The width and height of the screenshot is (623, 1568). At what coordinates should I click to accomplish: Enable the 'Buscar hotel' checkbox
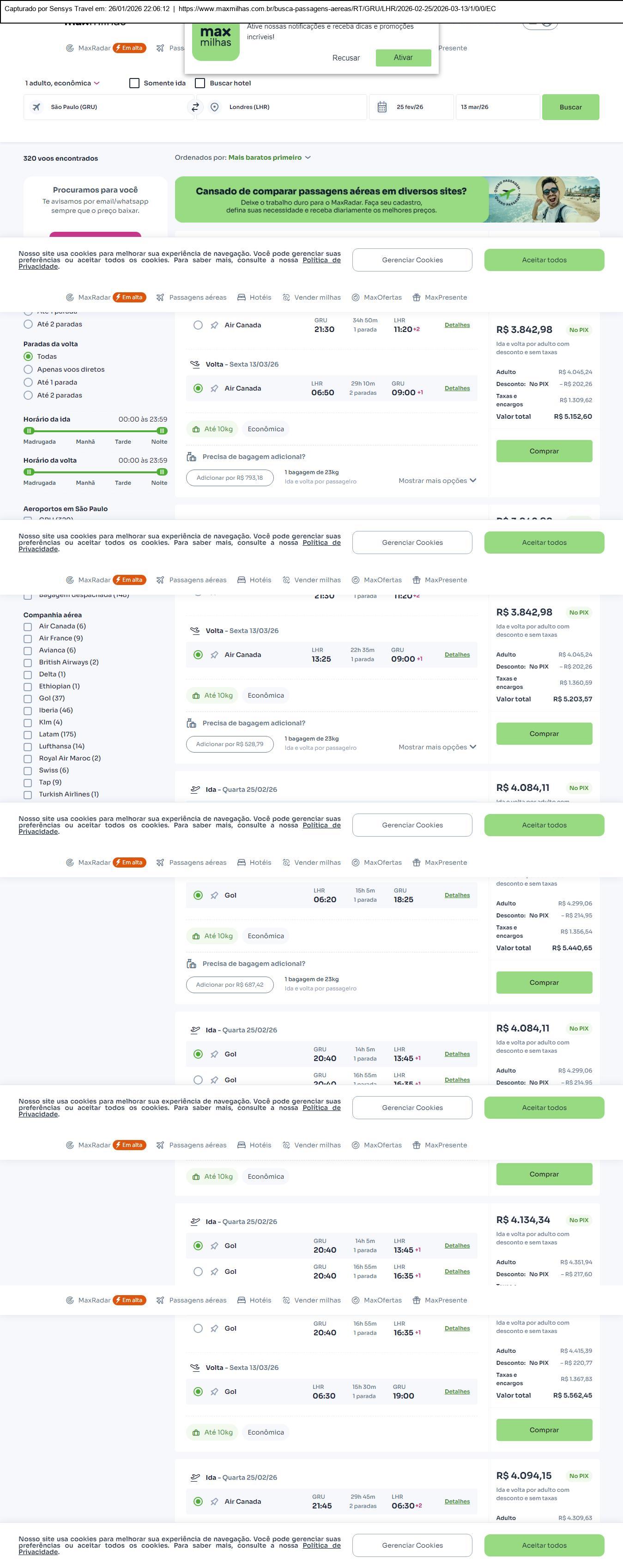200,84
